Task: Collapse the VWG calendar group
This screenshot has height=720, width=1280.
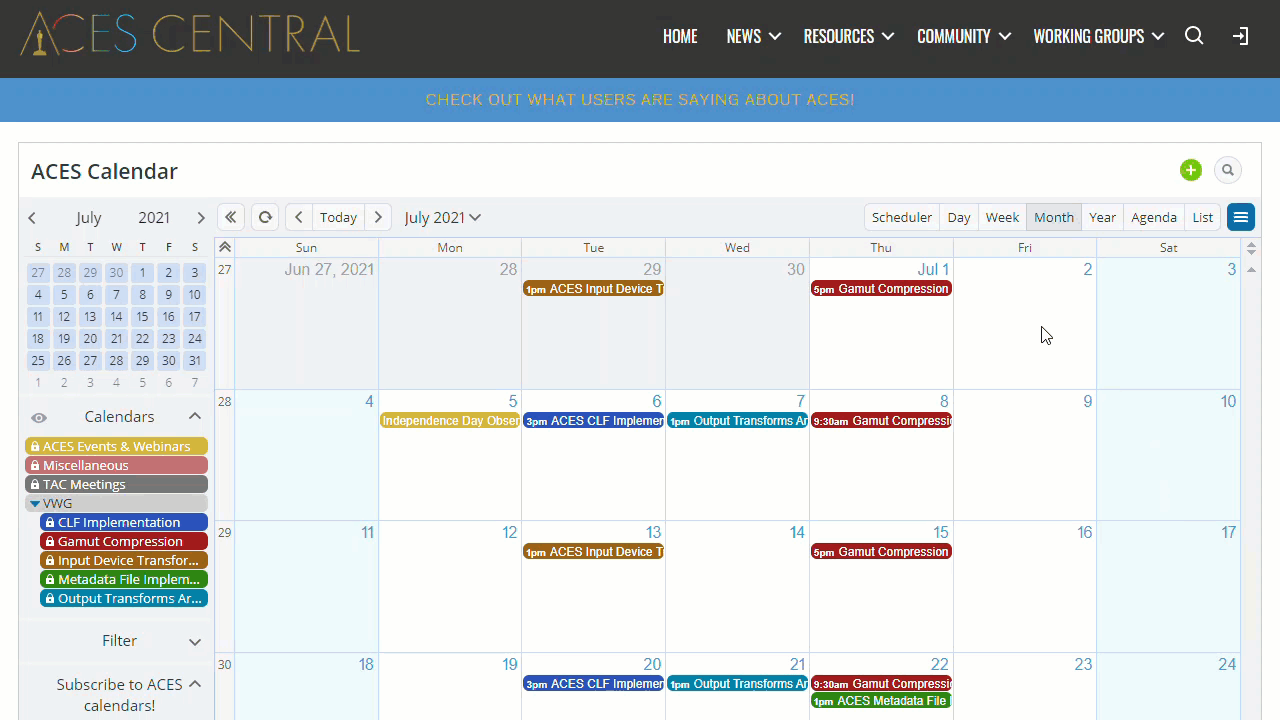Action: (35, 504)
